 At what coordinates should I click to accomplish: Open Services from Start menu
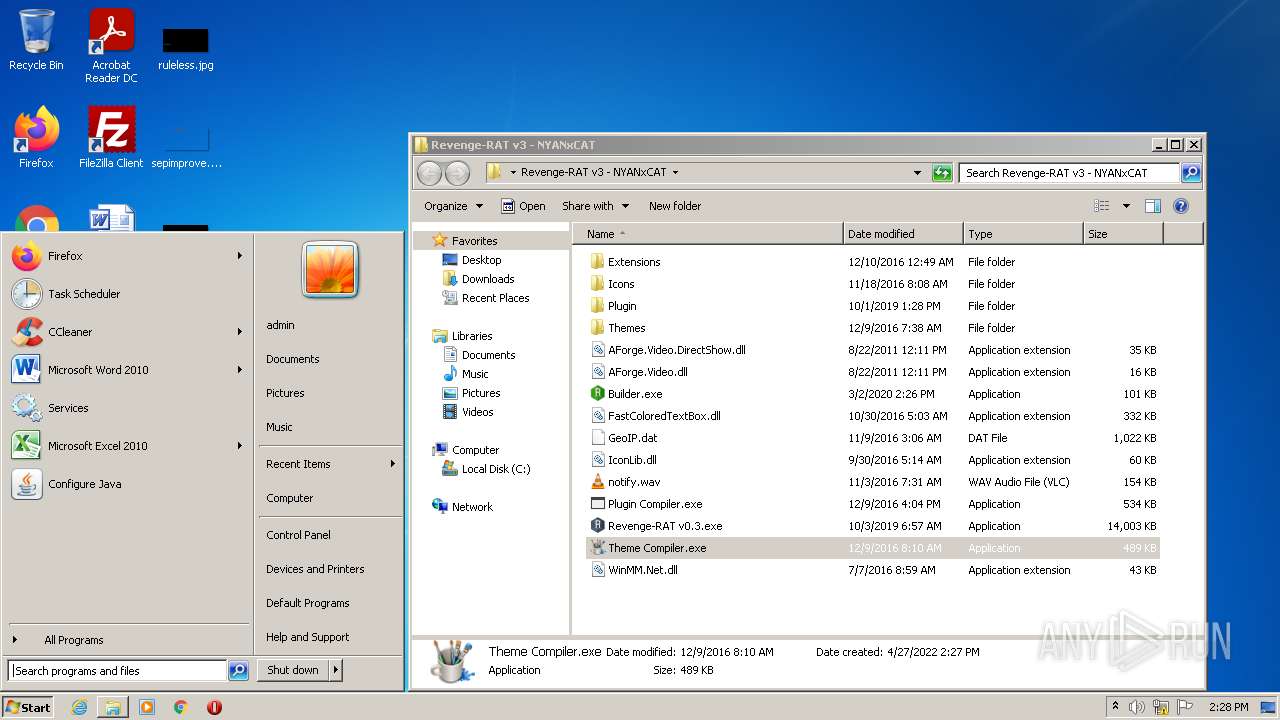point(128,408)
